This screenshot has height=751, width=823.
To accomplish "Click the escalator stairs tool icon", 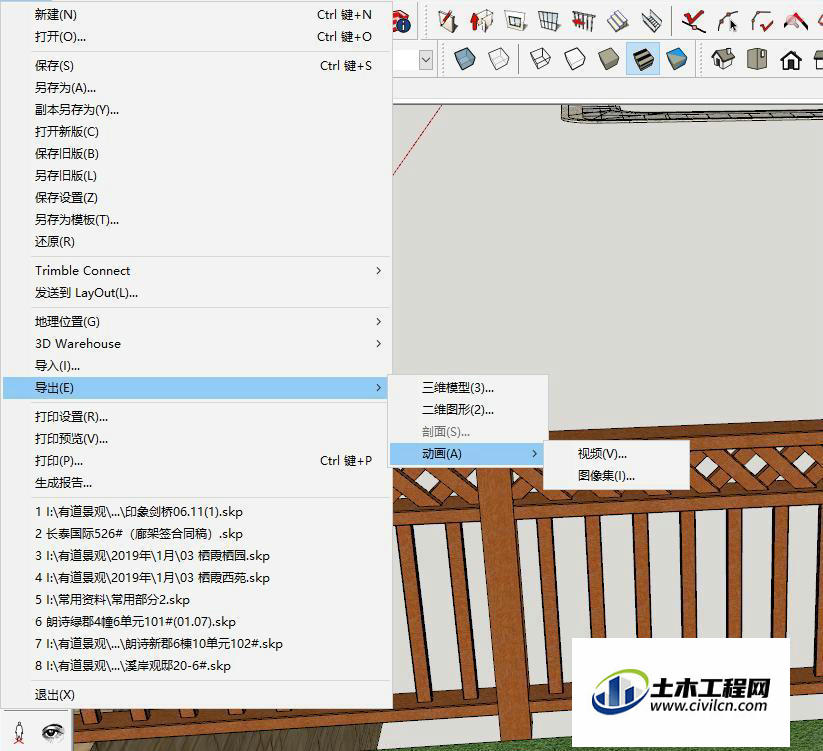I will coord(651,21).
